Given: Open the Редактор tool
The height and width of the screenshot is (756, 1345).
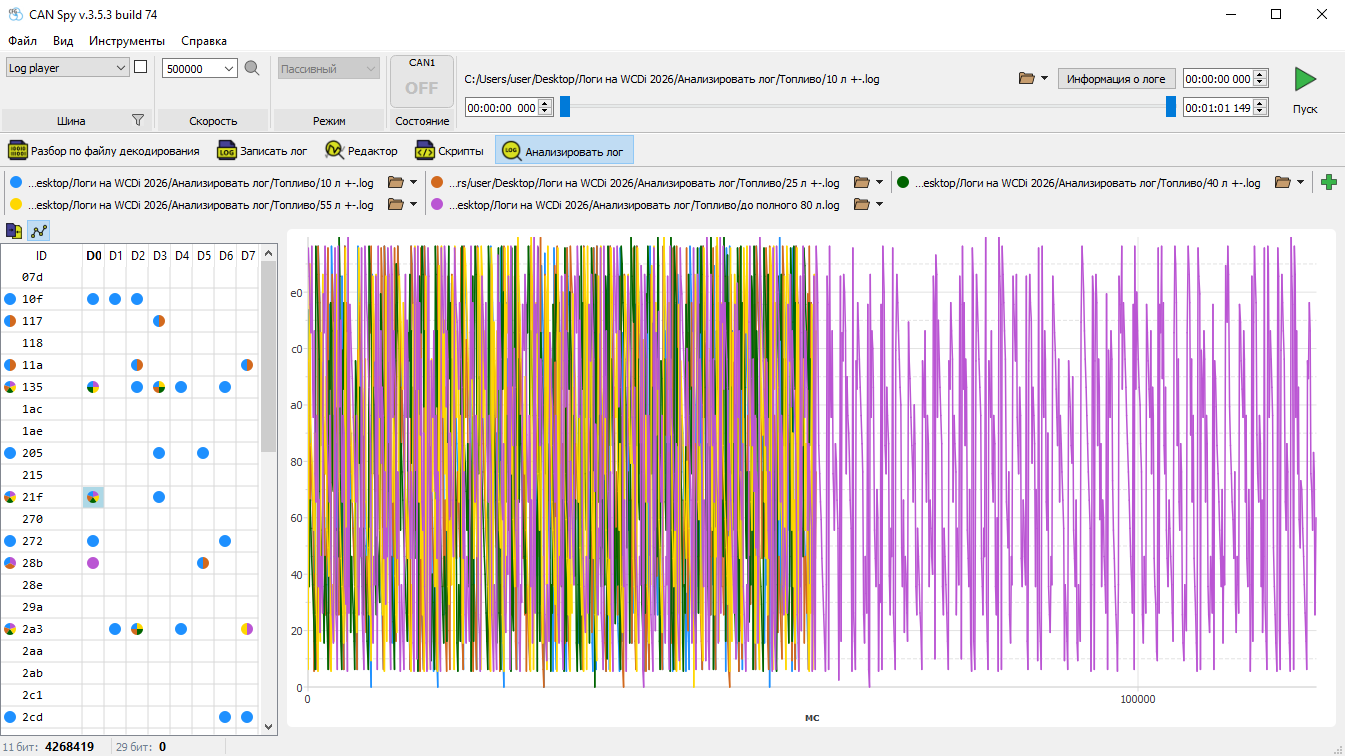Looking at the screenshot, I should point(361,151).
